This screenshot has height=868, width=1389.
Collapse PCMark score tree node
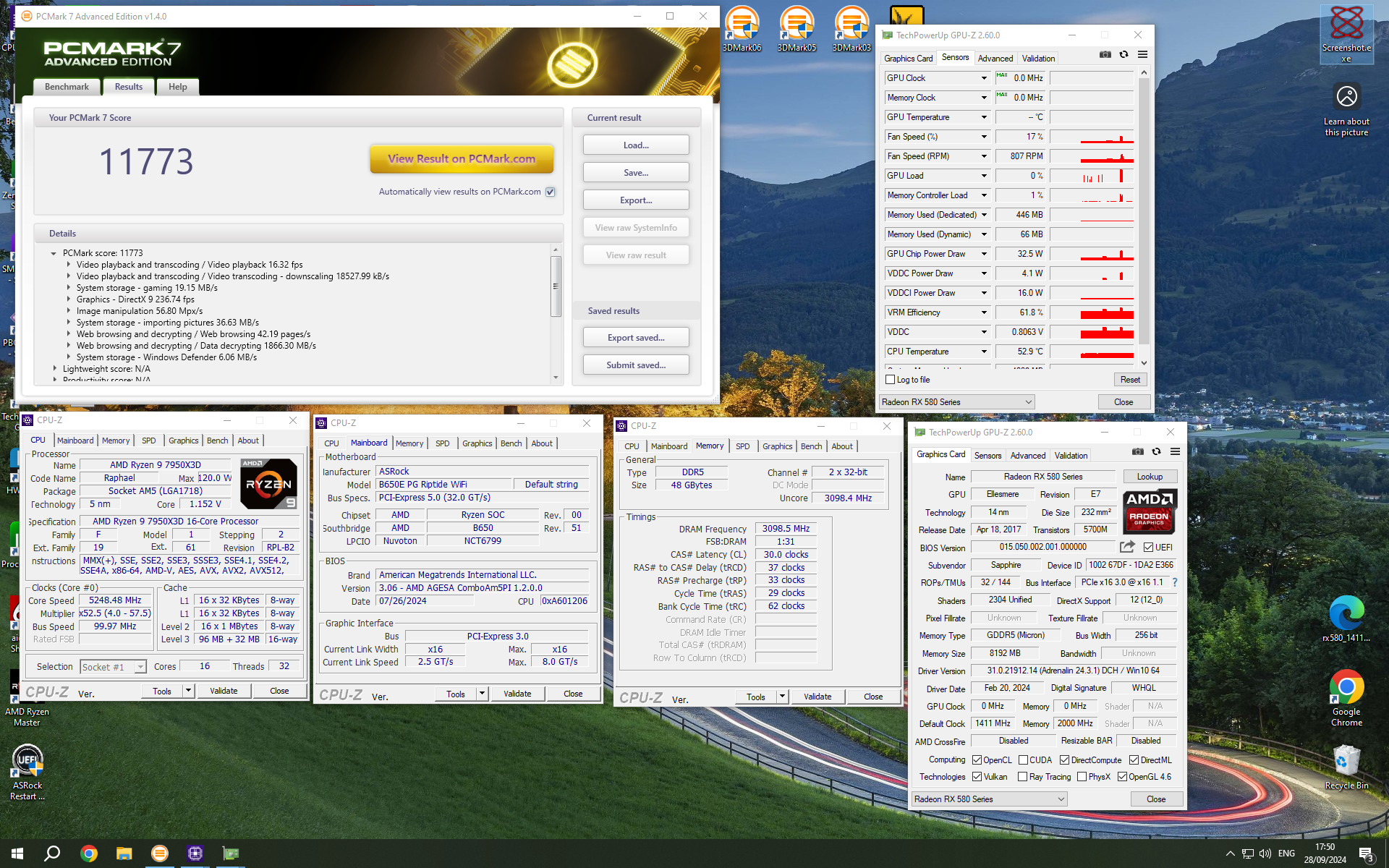point(54,253)
